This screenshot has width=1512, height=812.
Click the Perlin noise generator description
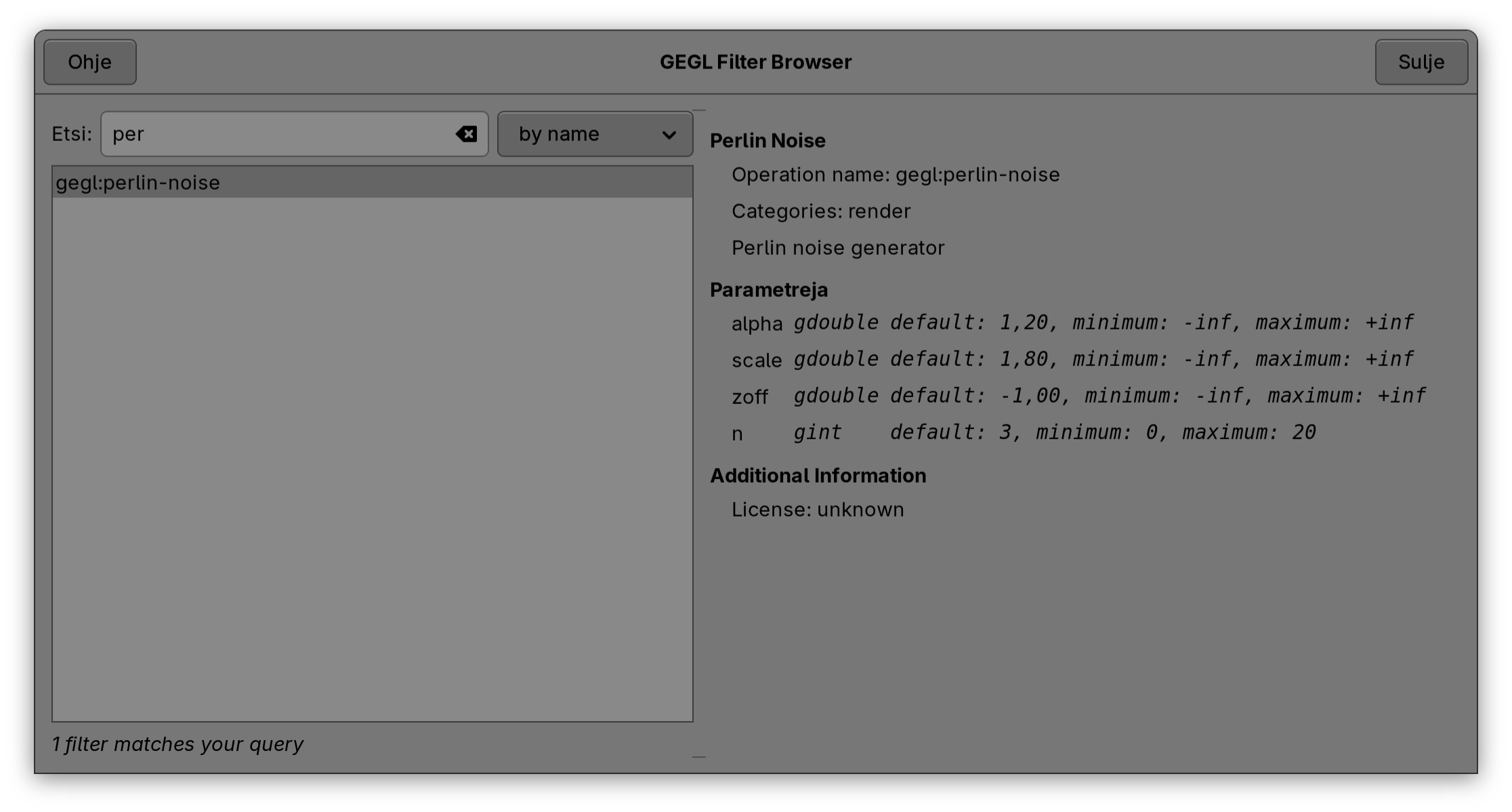click(x=837, y=248)
